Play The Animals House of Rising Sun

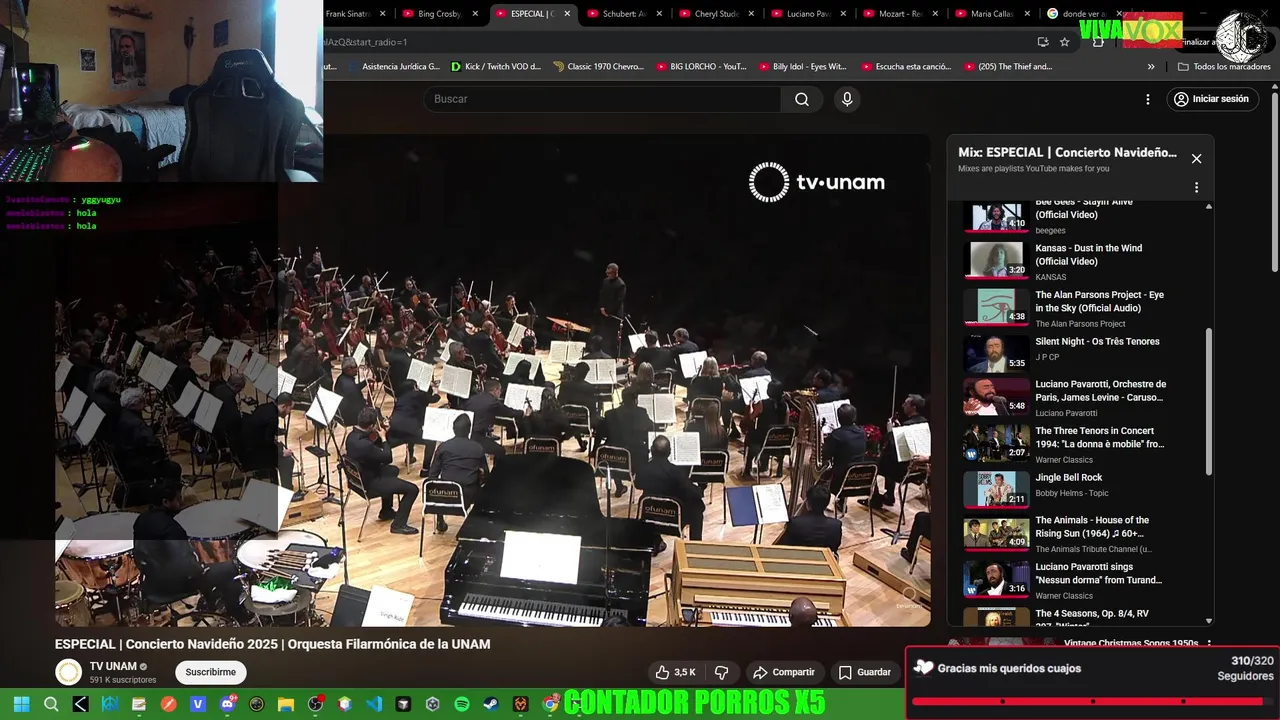(995, 534)
